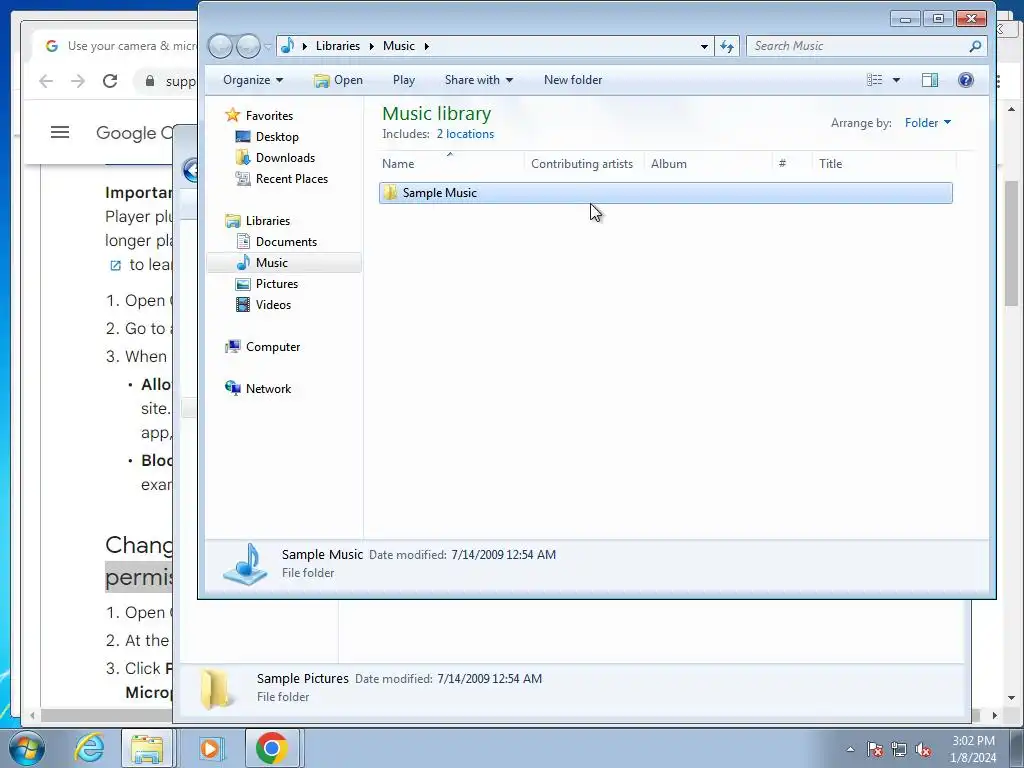Click the music note icon in address bar

287,46
